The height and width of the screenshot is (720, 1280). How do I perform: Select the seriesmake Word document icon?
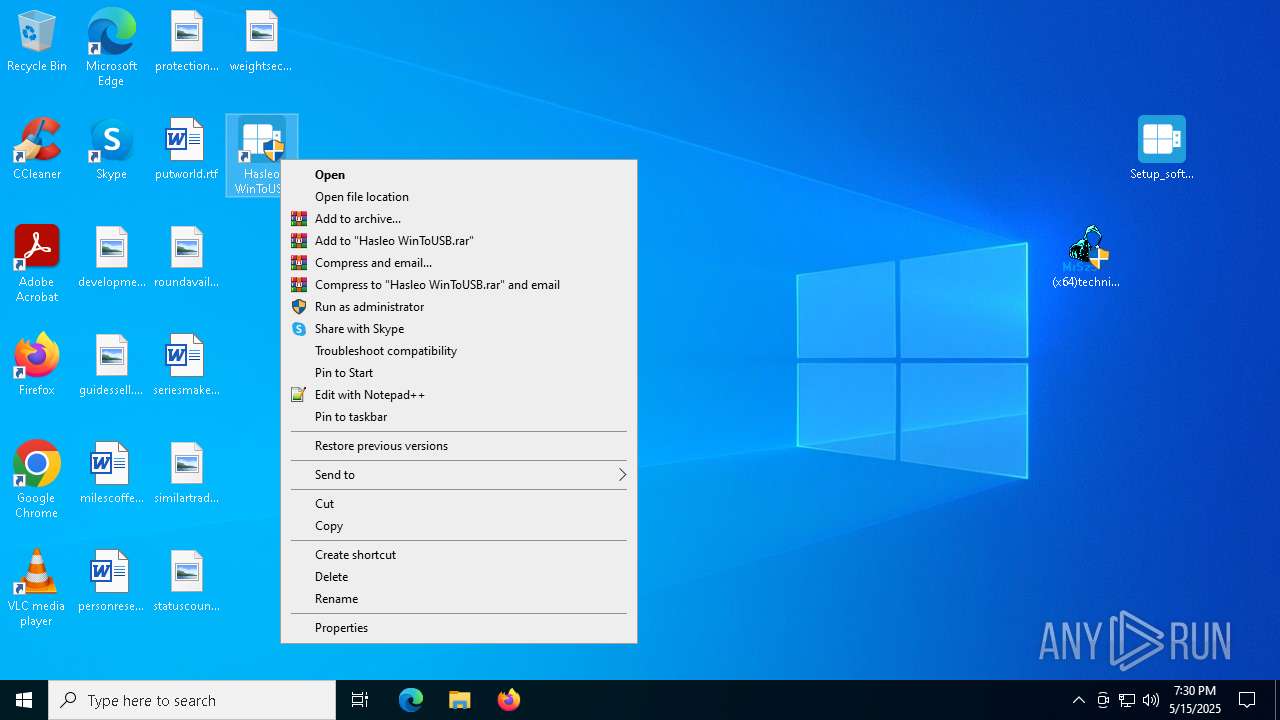pos(186,366)
